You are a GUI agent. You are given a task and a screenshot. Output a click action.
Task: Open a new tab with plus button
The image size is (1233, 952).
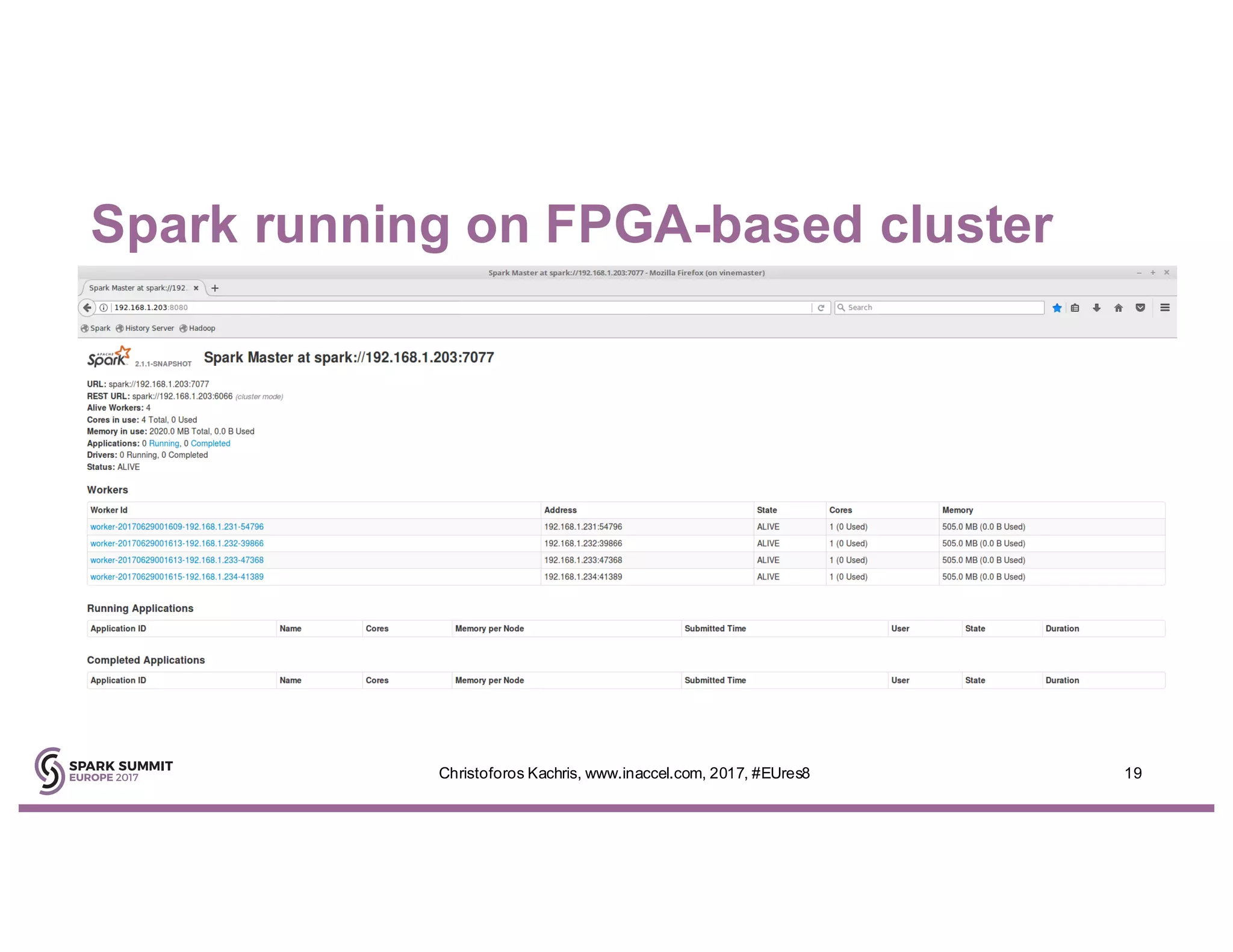(215, 288)
